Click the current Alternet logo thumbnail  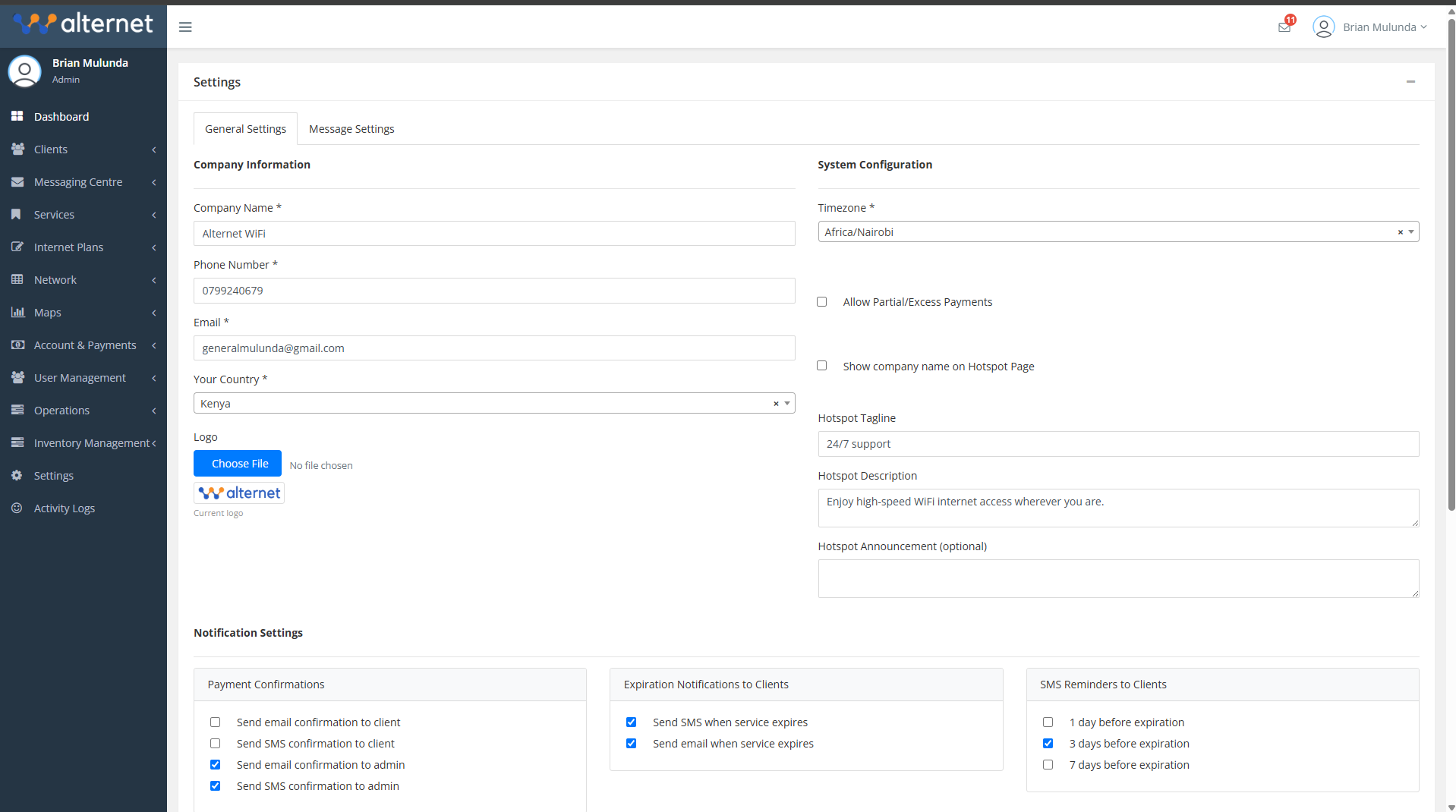coord(238,492)
